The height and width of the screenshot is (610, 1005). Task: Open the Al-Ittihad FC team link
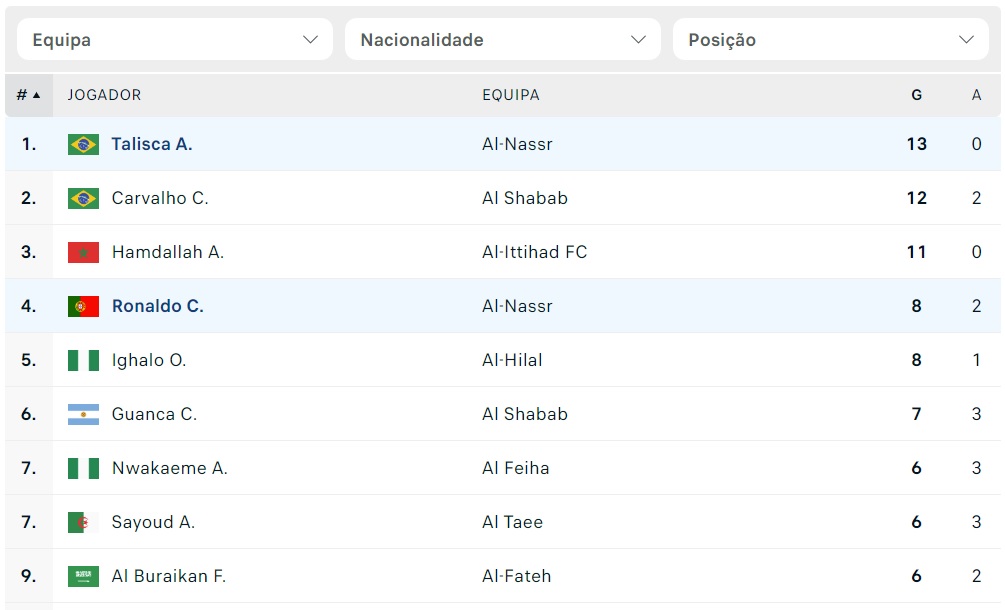535,252
